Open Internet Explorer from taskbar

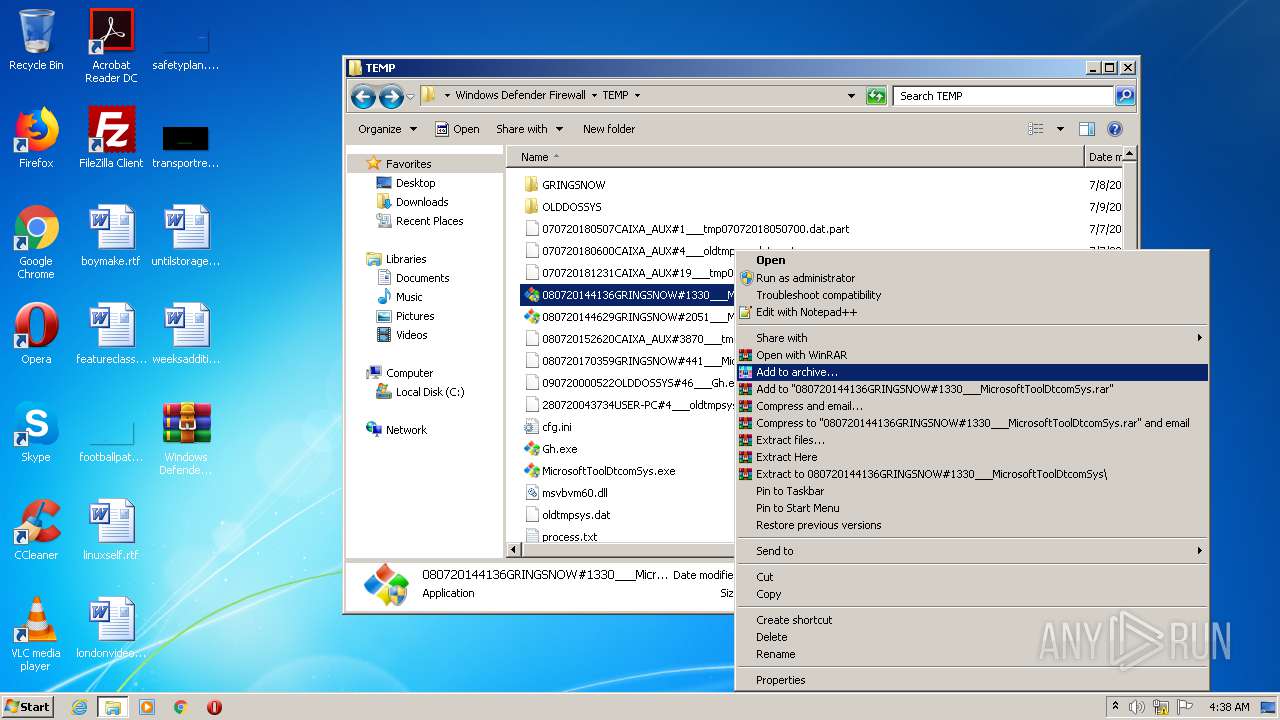pos(80,707)
